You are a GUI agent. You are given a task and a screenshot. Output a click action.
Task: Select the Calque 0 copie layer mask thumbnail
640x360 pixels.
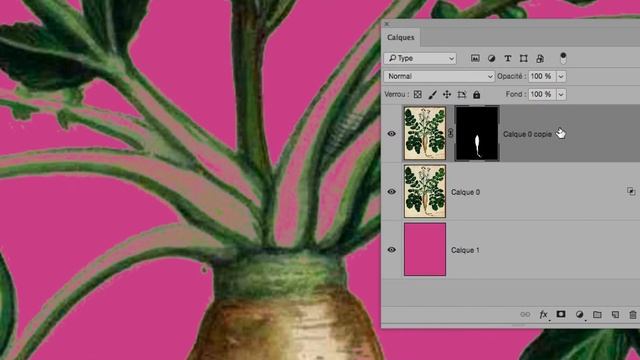click(x=477, y=133)
